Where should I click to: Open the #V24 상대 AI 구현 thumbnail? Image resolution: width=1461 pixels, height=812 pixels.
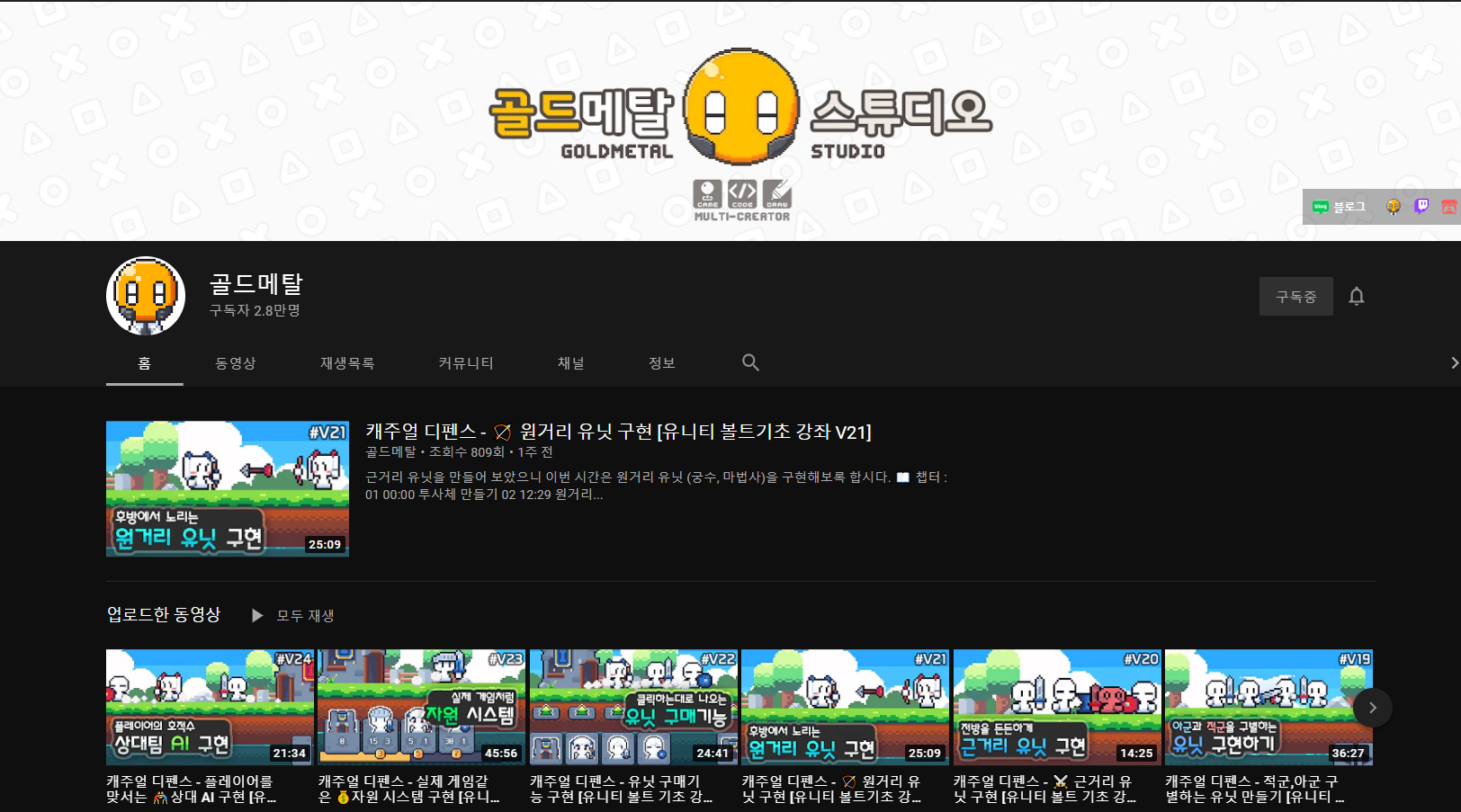click(210, 708)
